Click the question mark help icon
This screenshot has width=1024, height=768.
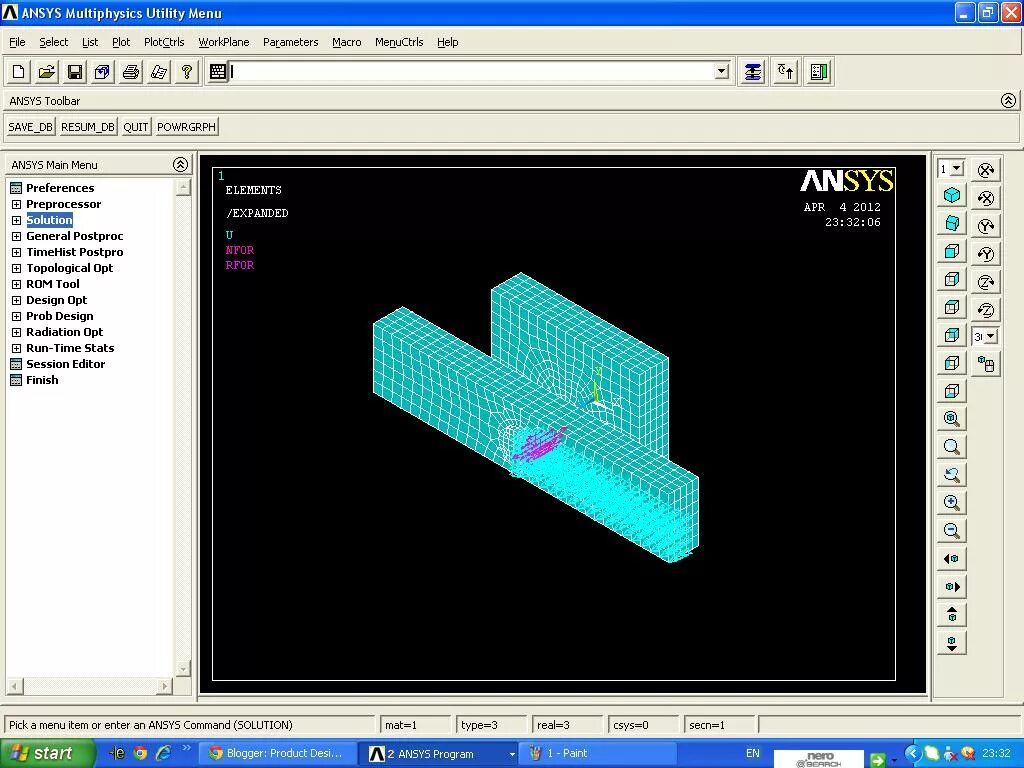[x=187, y=72]
